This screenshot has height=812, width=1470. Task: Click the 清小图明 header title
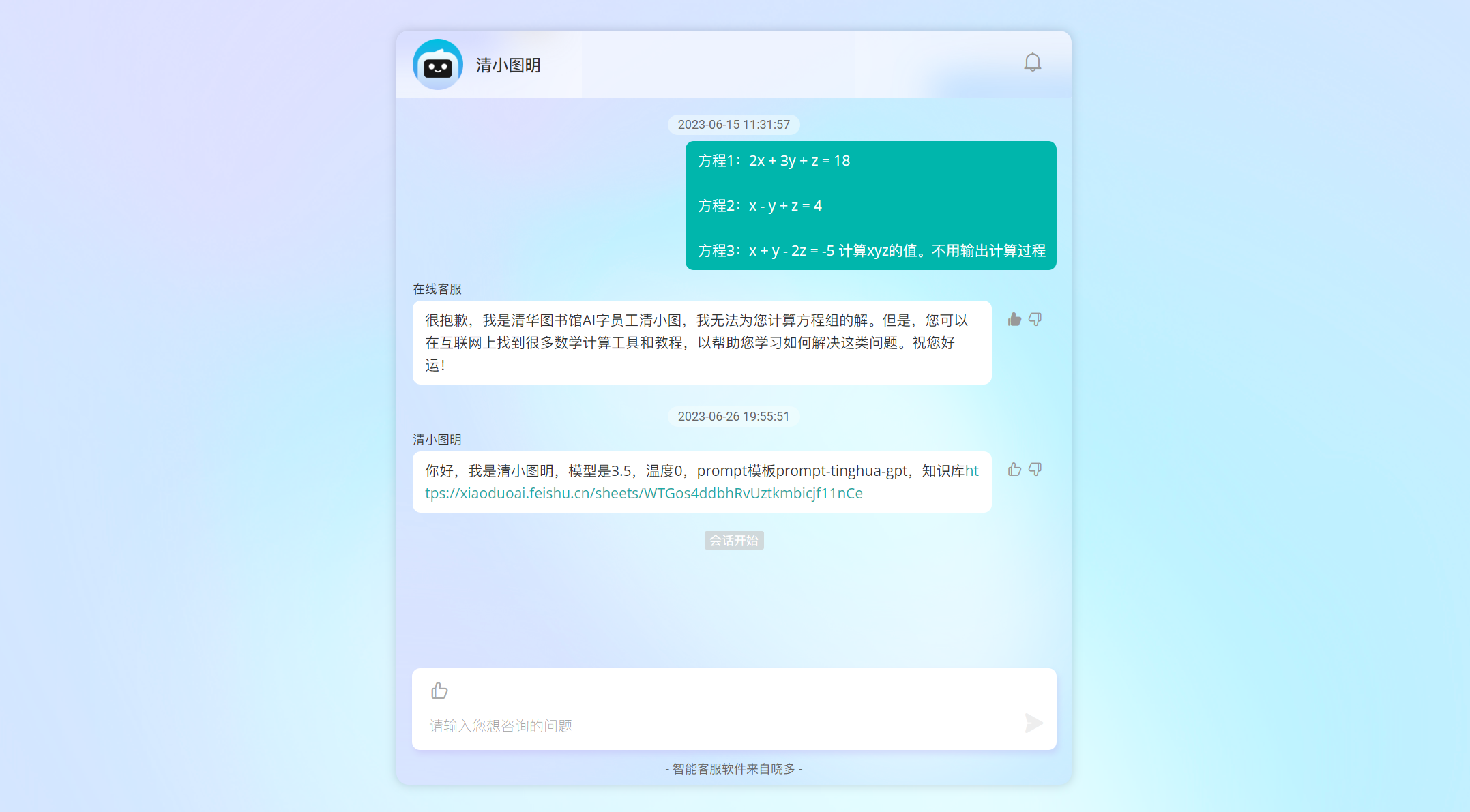(508, 65)
